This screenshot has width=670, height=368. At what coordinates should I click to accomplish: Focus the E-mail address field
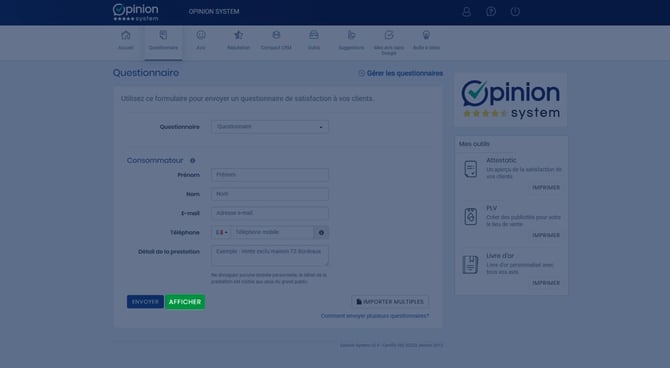[270, 213]
